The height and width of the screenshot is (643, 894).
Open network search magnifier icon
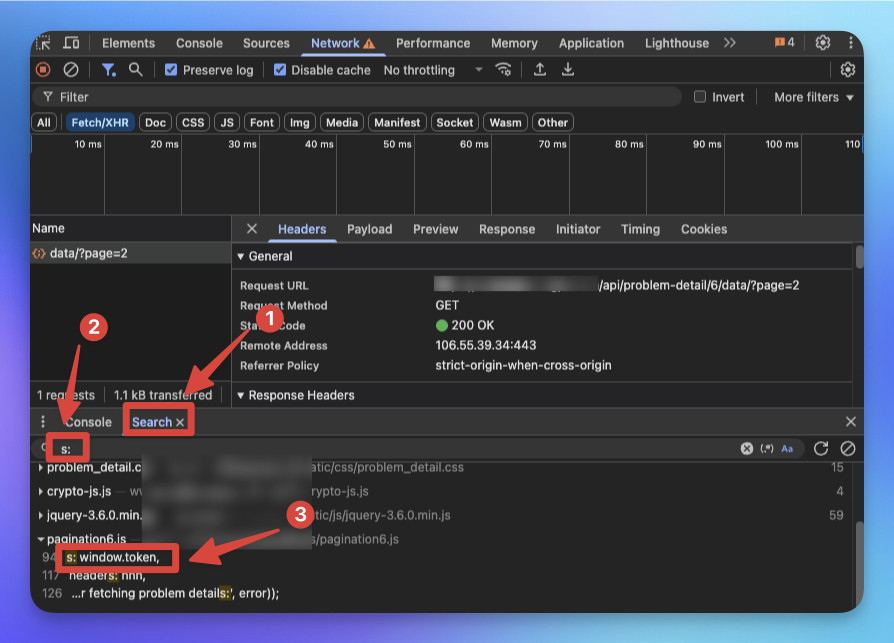[135, 70]
